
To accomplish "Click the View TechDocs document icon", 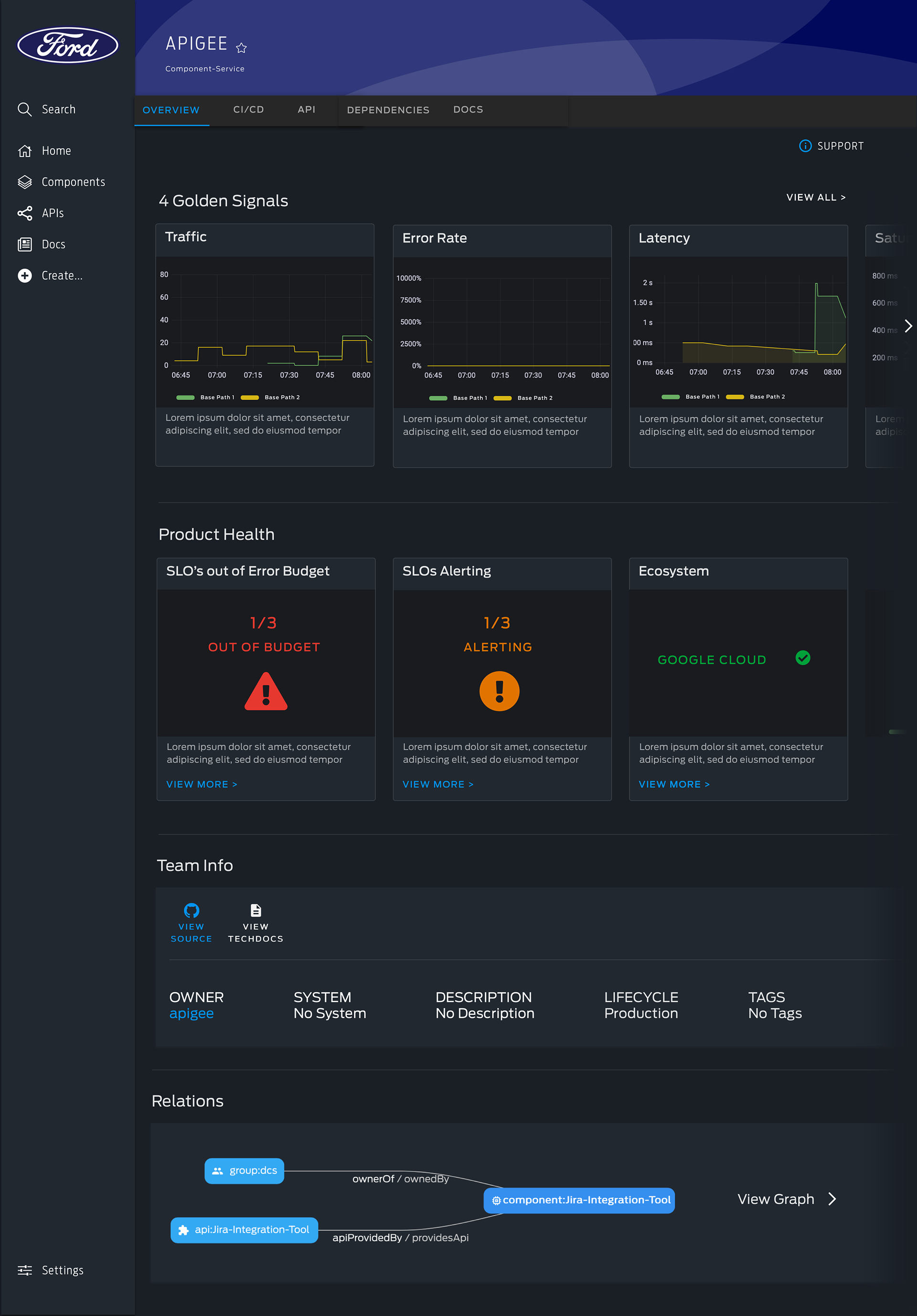I will click(x=256, y=910).
